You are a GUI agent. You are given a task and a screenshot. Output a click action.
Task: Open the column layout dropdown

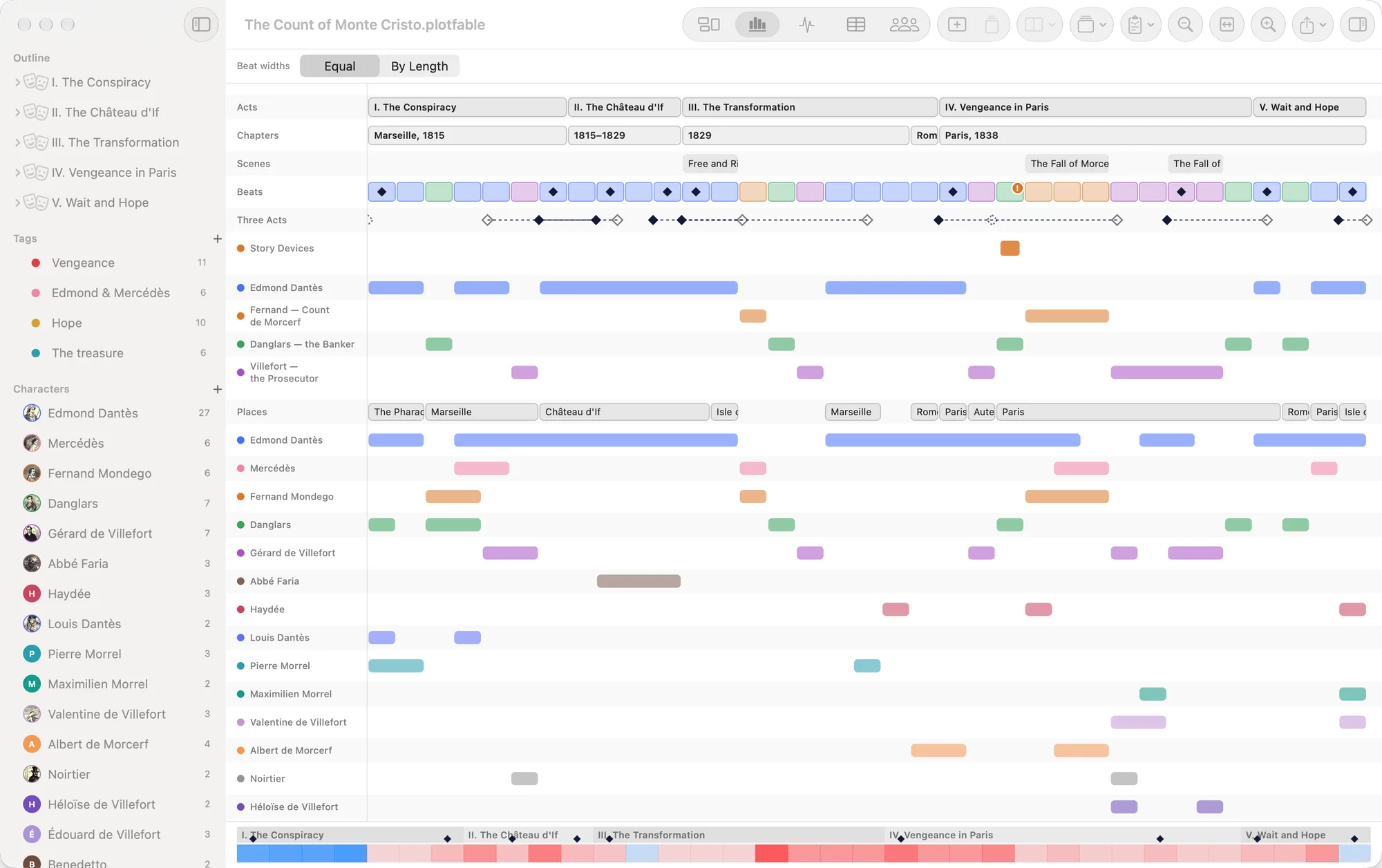[1040, 24]
